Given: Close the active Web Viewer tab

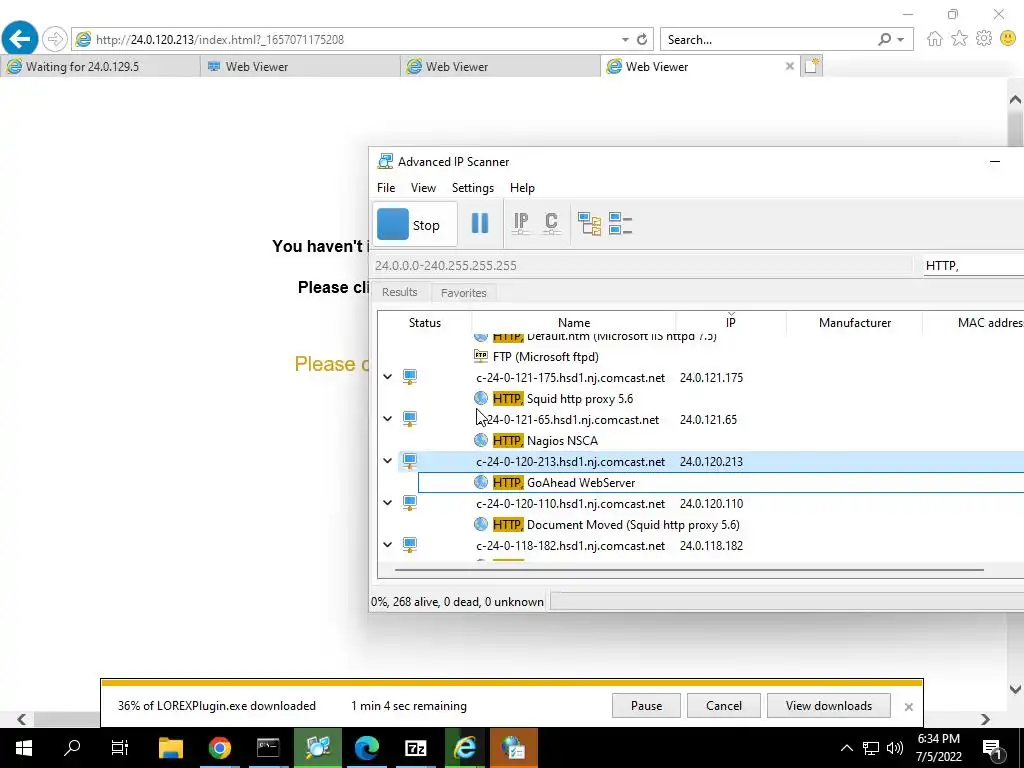Looking at the screenshot, I should (x=789, y=66).
